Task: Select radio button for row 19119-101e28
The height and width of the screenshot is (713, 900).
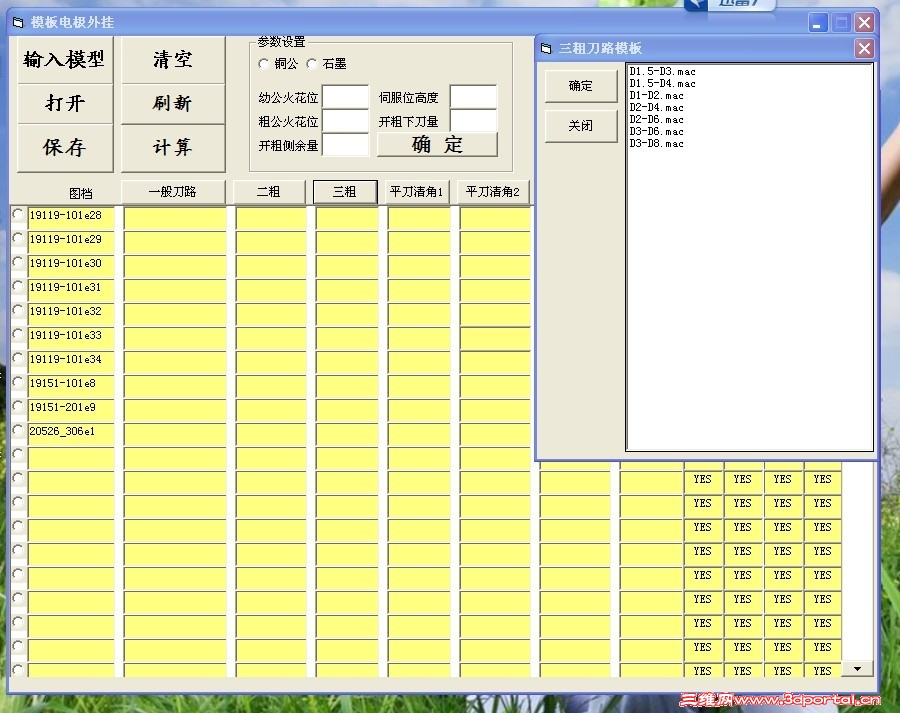Action: (18, 215)
